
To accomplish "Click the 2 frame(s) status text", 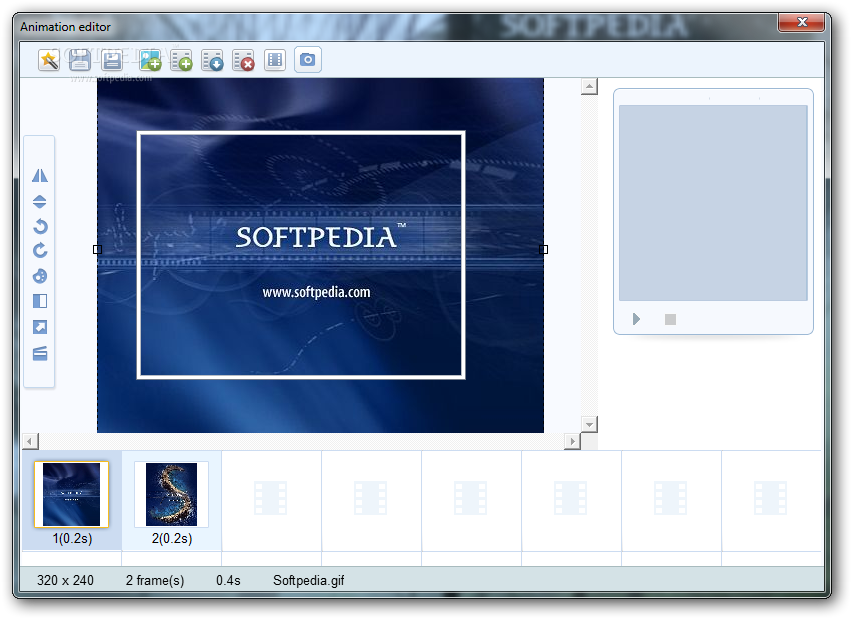I will 155,580.
